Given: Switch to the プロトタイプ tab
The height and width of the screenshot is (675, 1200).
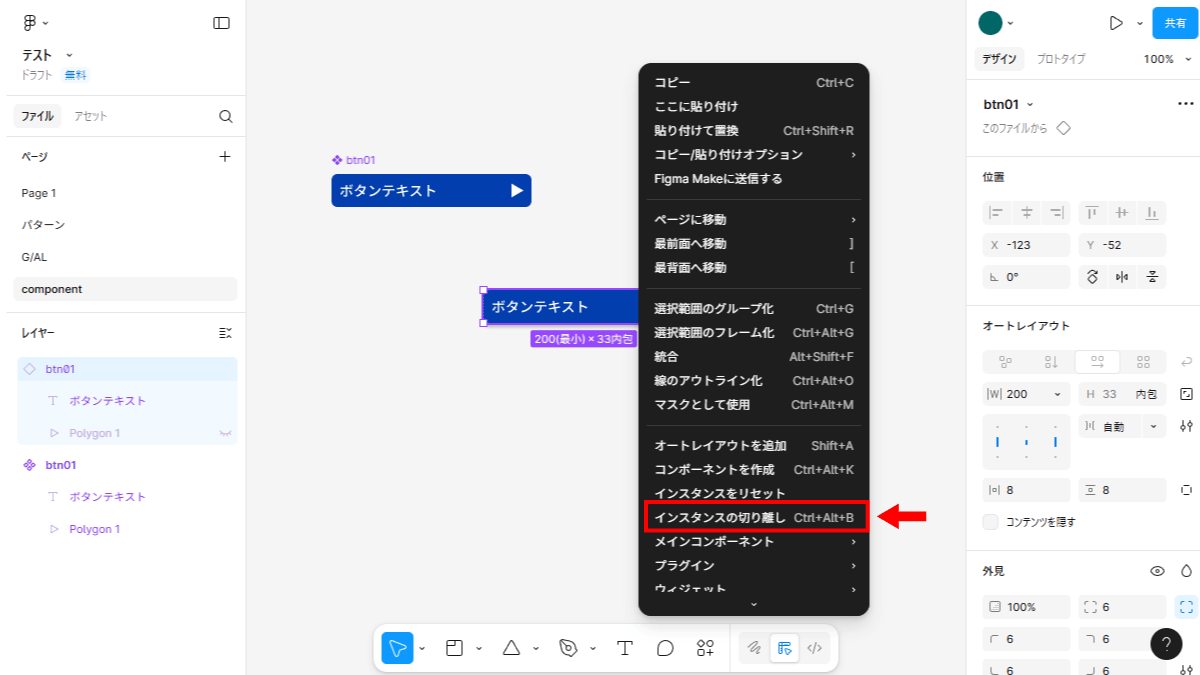Looking at the screenshot, I should (1060, 59).
